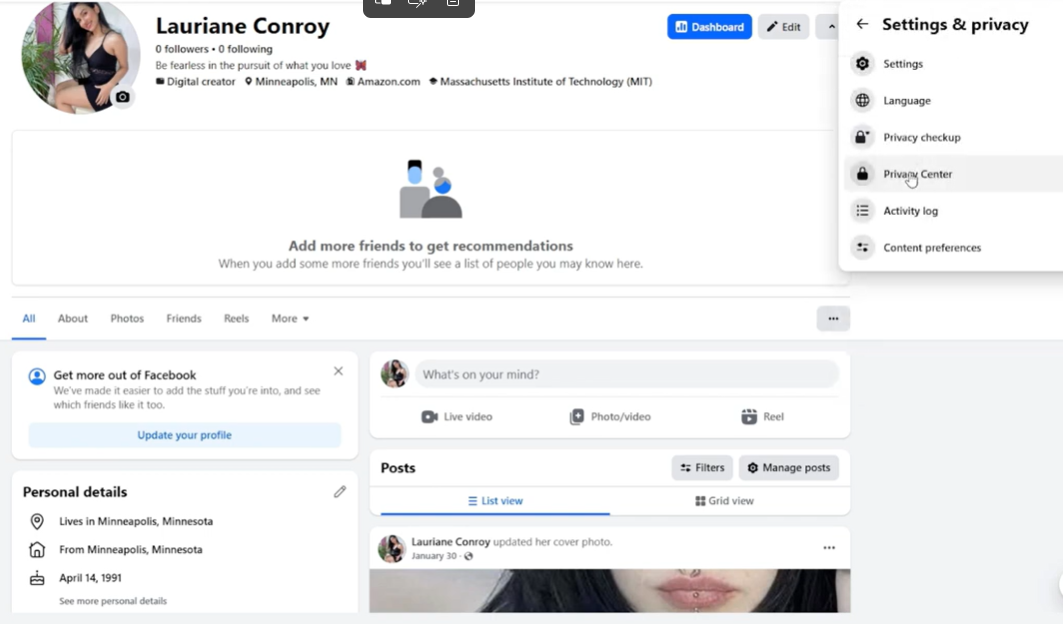Open Privacy checkup lock icon
This screenshot has width=1063, height=624.
pos(862,137)
